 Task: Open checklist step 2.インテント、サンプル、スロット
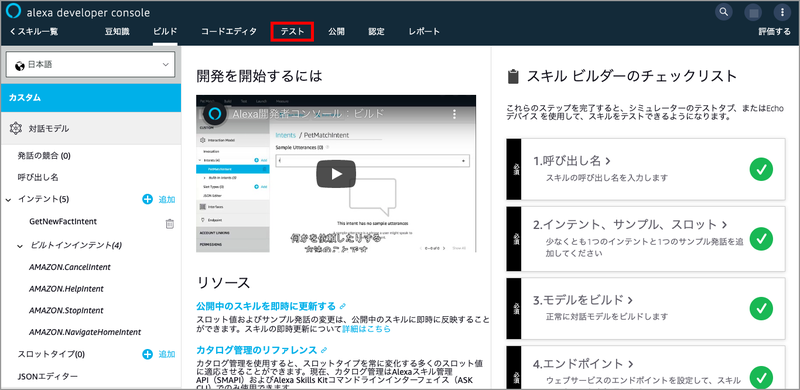click(630, 225)
